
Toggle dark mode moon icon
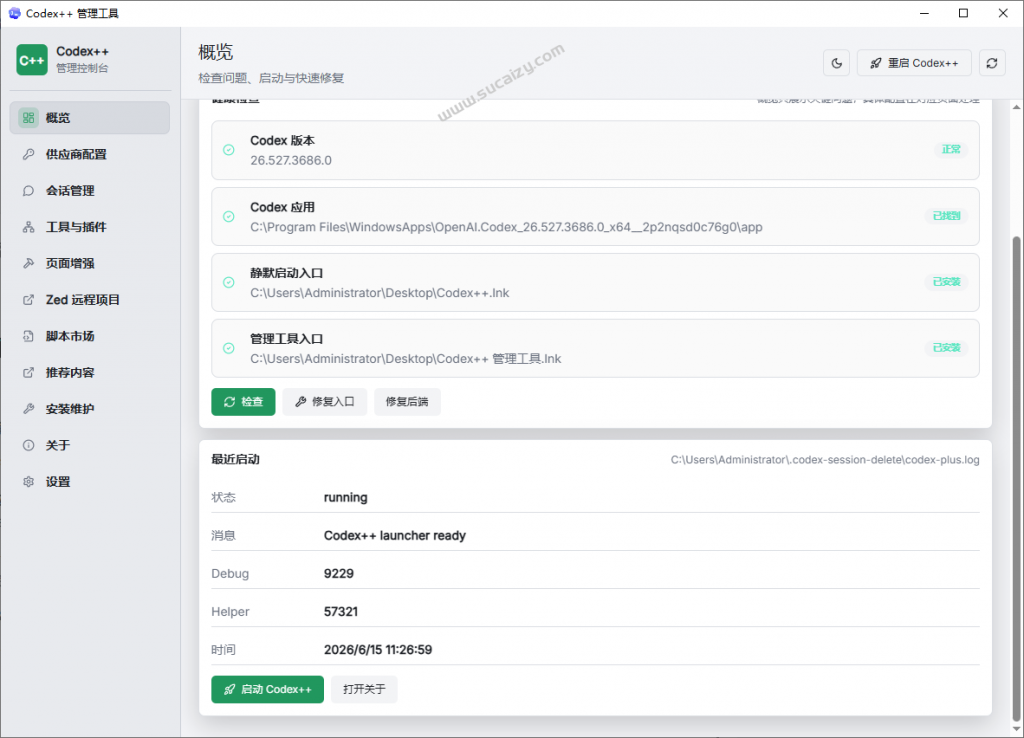pyautogui.click(x=837, y=63)
